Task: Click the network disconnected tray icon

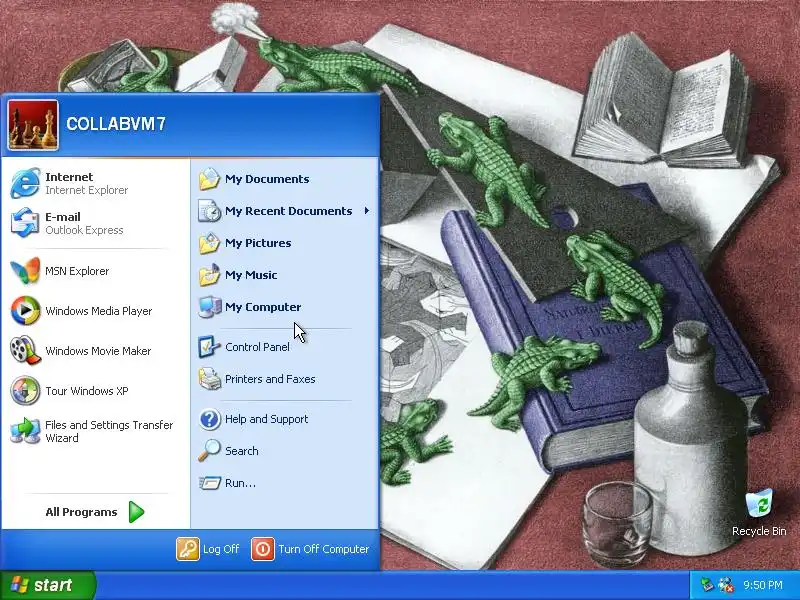Action: 726,584
